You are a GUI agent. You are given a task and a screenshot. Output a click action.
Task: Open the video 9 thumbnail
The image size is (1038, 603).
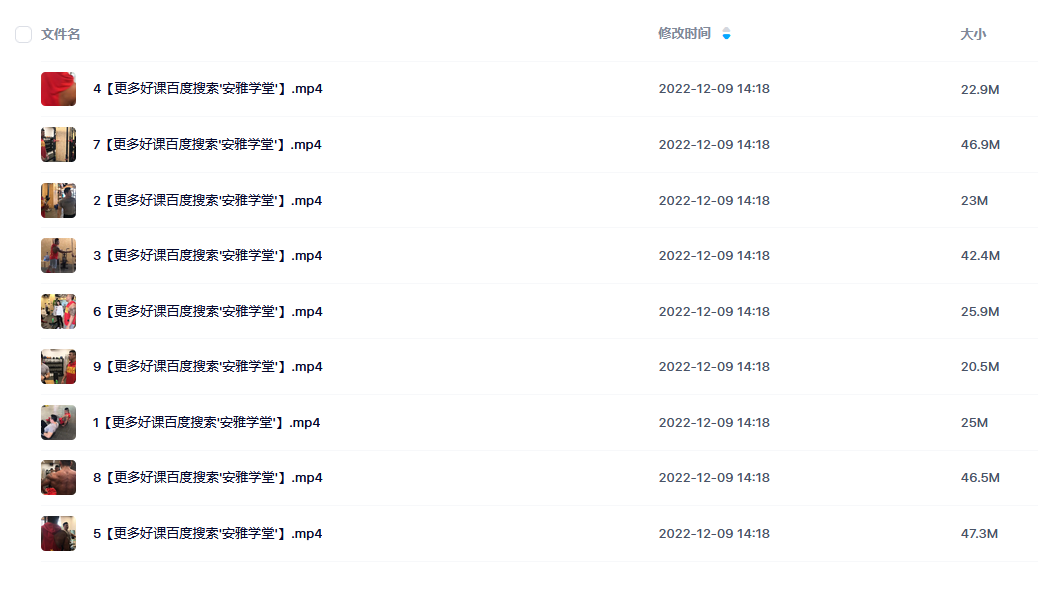58,367
